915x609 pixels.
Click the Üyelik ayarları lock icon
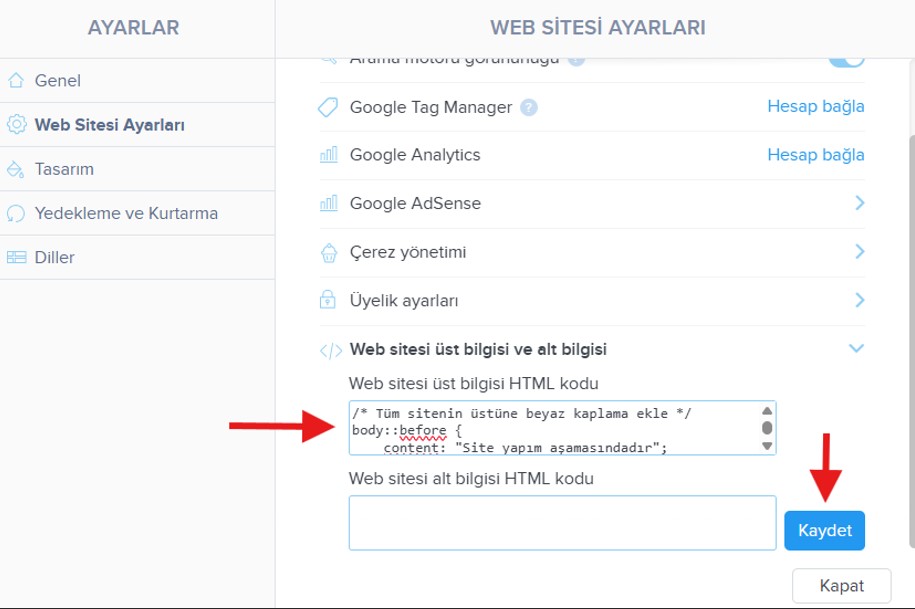(328, 300)
